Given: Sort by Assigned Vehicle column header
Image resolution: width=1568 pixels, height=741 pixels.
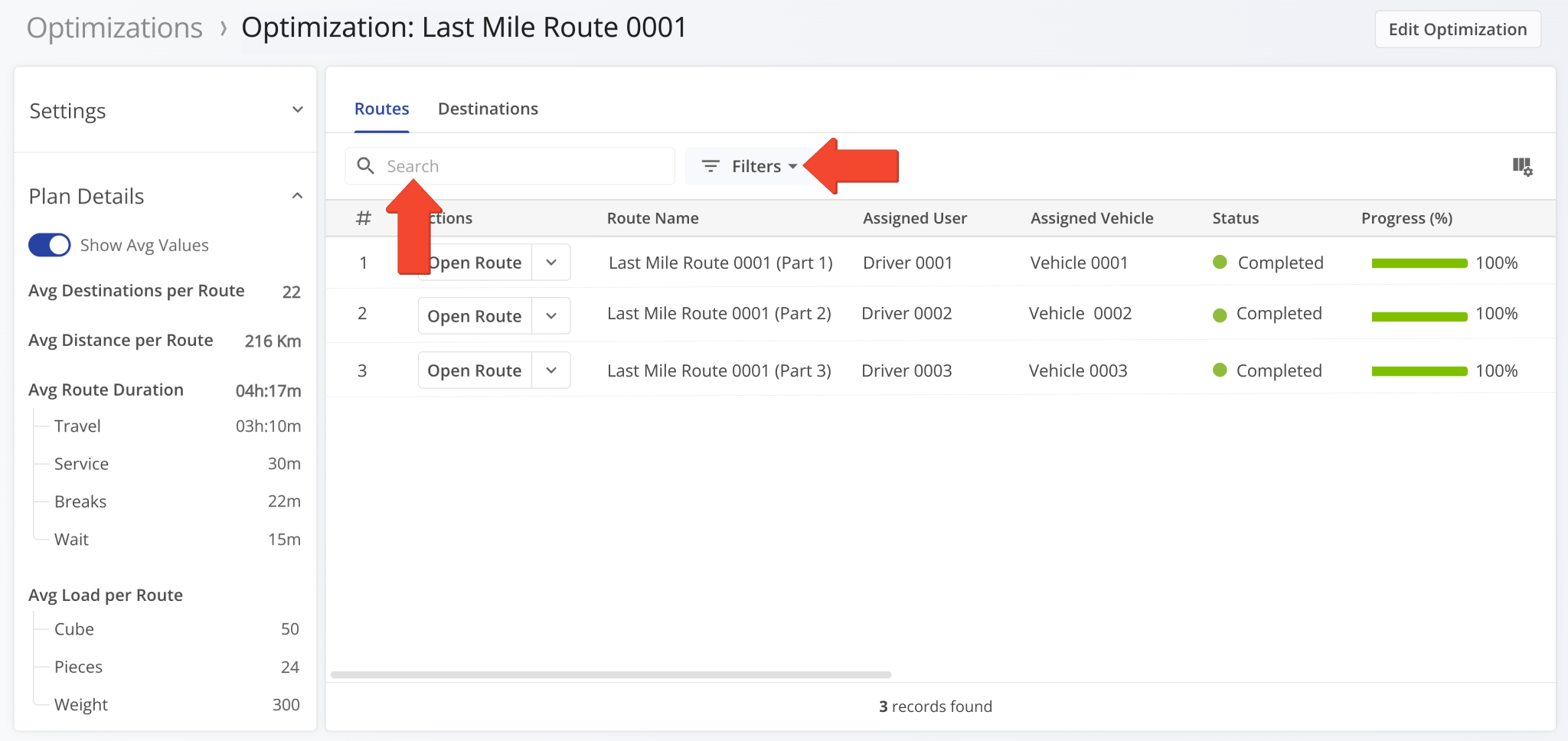Looking at the screenshot, I should pos(1092,218).
